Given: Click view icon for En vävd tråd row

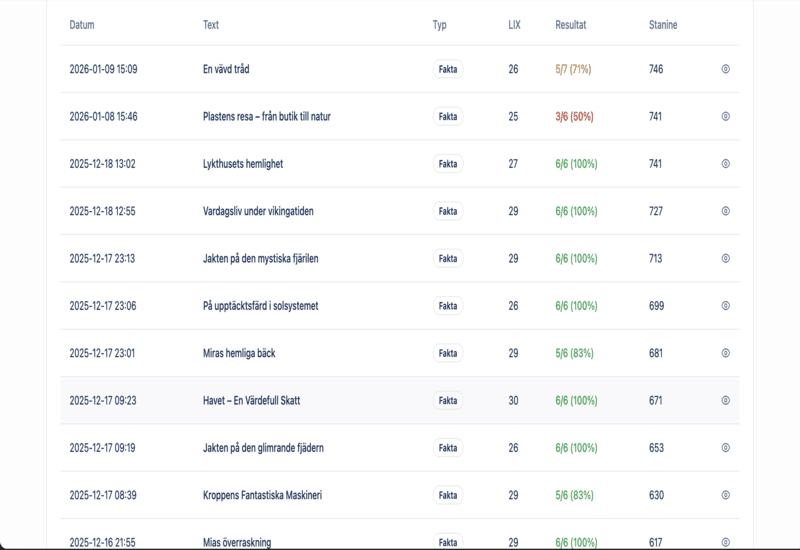Looking at the screenshot, I should click(x=726, y=69).
